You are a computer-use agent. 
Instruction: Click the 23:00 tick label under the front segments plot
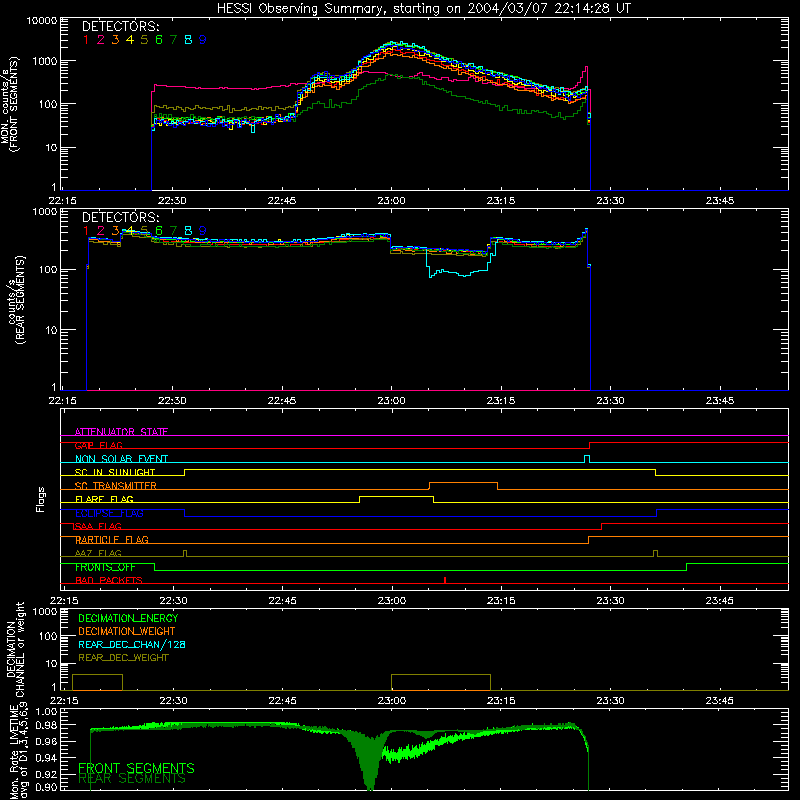pos(391,201)
